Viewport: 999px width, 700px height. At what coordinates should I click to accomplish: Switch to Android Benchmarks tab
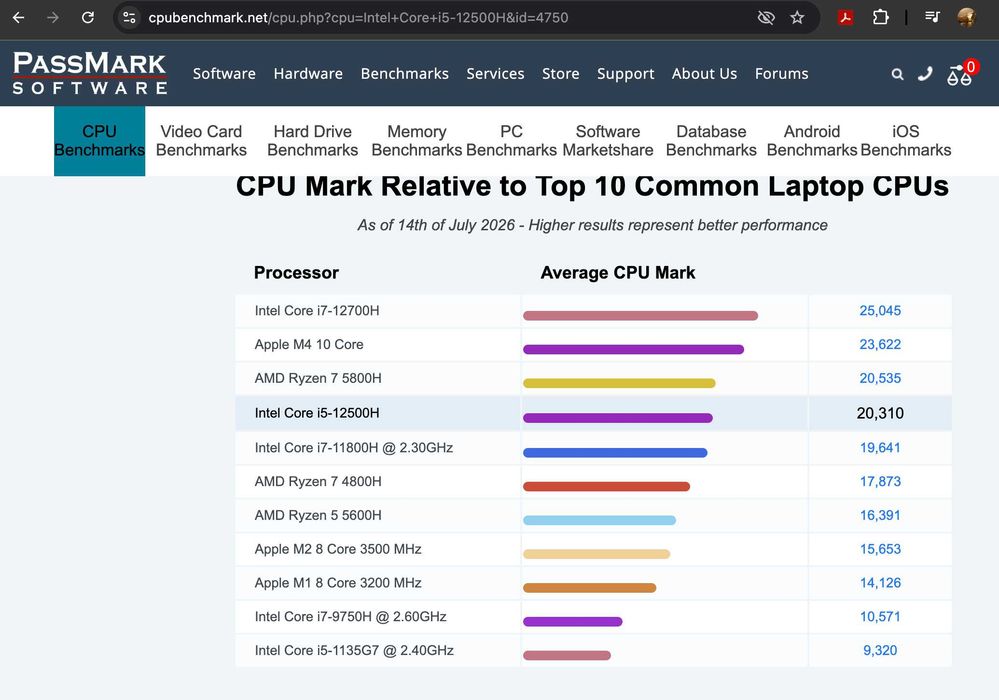tap(812, 141)
